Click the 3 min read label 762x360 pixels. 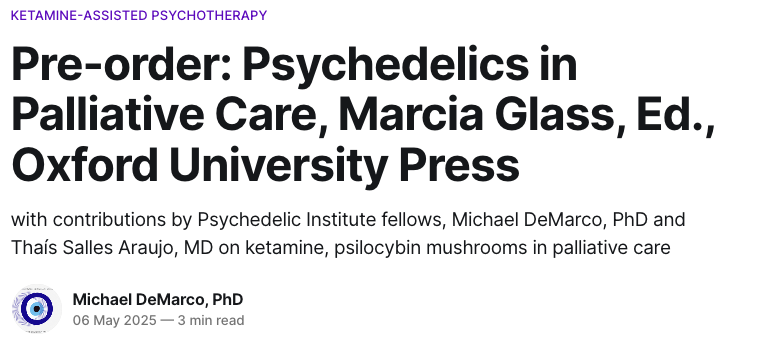coord(210,321)
